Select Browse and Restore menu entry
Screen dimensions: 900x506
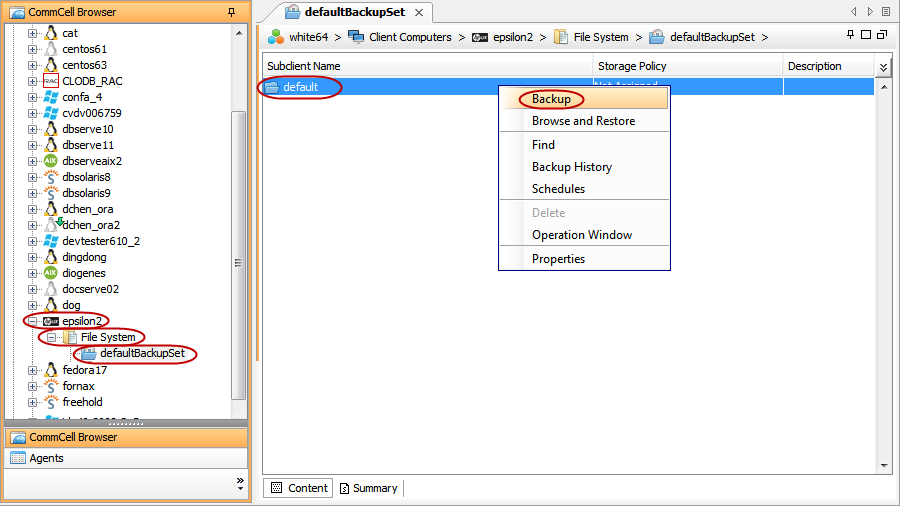tap(583, 121)
